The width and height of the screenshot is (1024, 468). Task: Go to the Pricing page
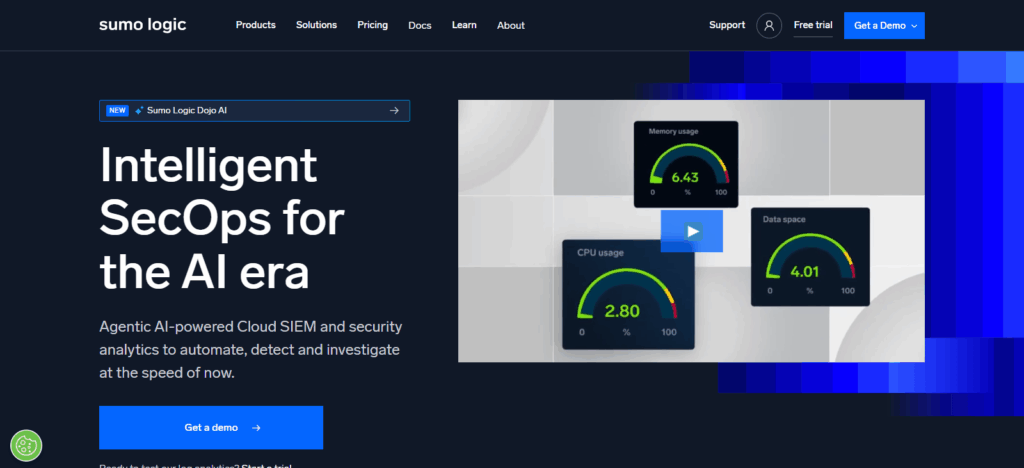click(x=372, y=25)
